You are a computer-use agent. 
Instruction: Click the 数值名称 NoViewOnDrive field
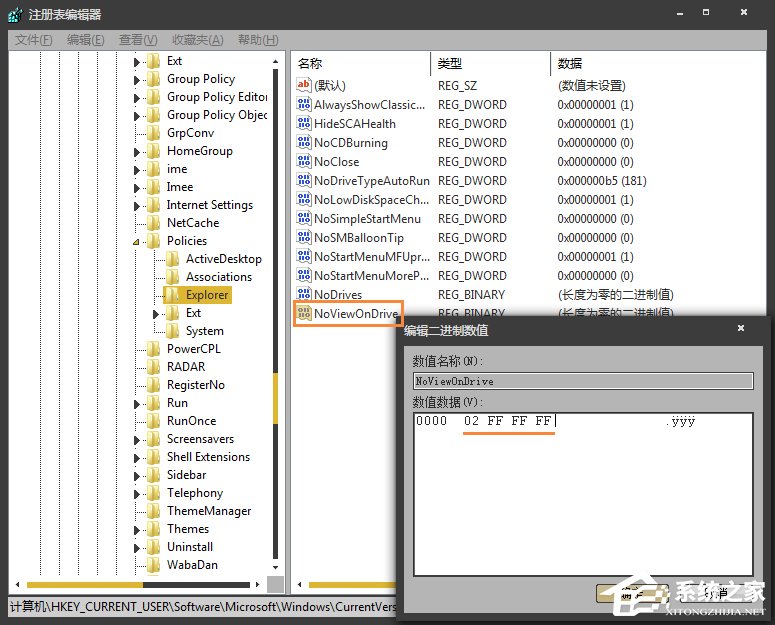582,381
